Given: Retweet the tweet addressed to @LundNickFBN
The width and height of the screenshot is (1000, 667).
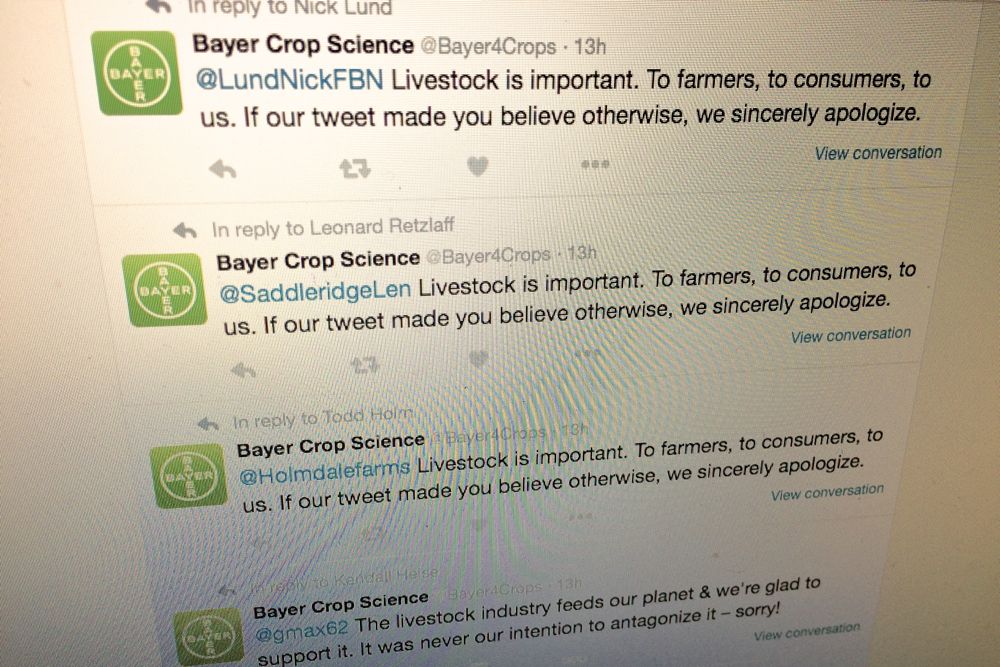Looking at the screenshot, I should (354, 168).
